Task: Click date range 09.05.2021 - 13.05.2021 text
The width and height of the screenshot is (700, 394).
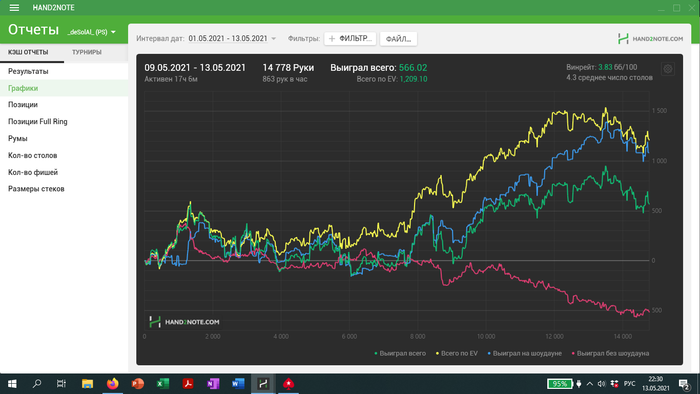Action: click(x=195, y=68)
